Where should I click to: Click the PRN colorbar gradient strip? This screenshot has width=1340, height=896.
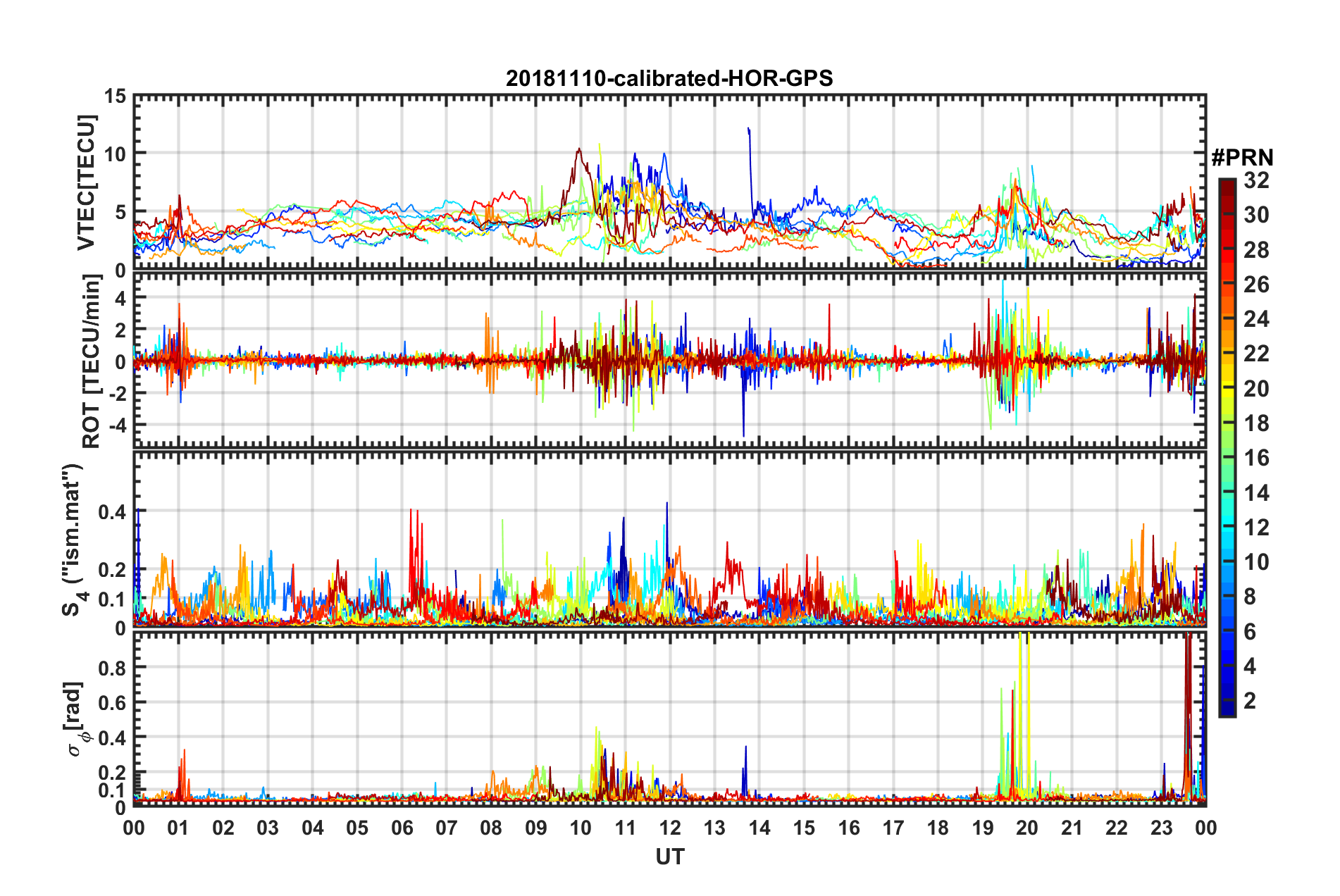pyautogui.click(x=1227, y=447)
